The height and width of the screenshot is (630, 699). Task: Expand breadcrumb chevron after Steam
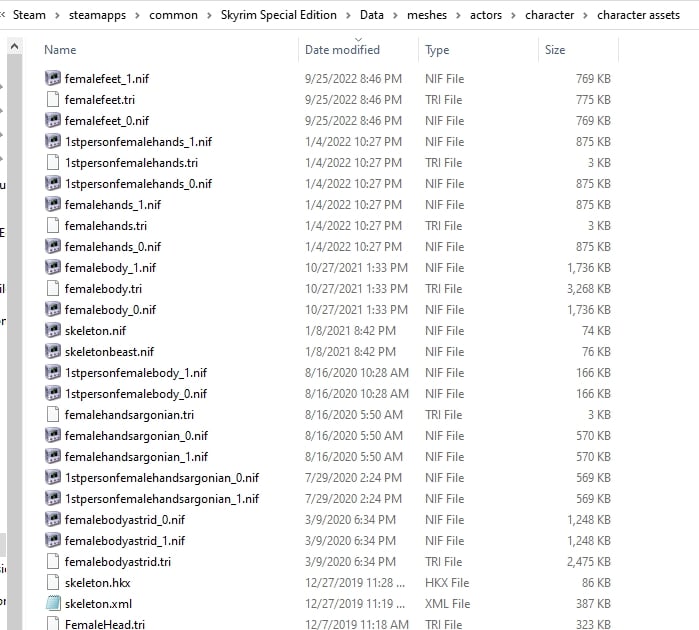[x=57, y=15]
